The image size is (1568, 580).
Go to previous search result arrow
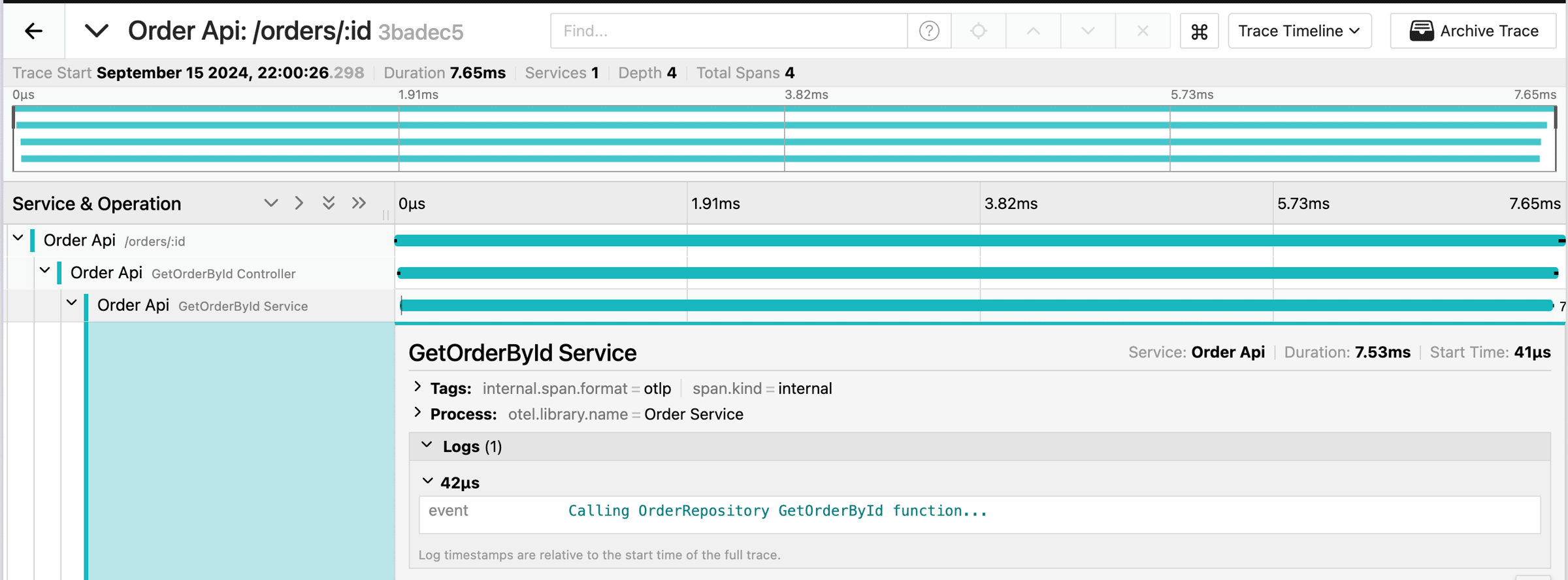click(1033, 31)
